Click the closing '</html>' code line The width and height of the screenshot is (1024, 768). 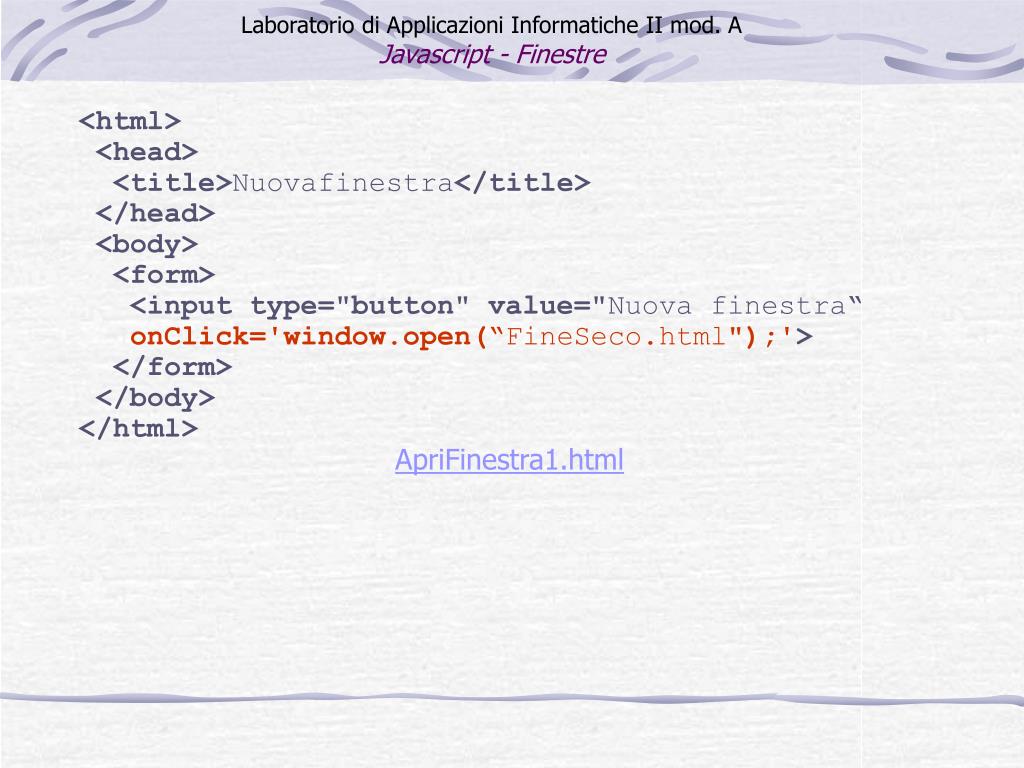tap(138, 429)
